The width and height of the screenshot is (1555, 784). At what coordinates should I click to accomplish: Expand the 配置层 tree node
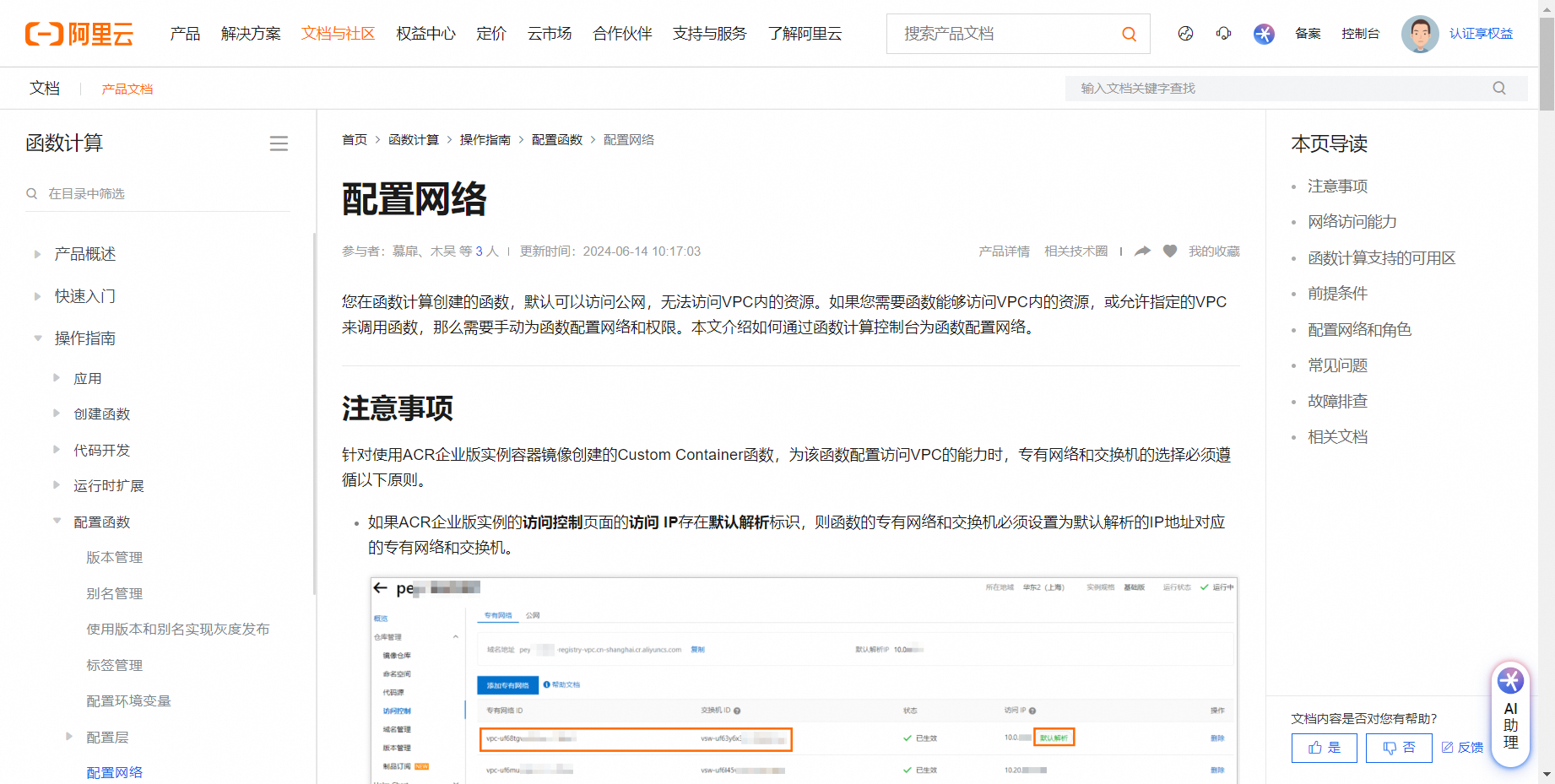tap(69, 737)
